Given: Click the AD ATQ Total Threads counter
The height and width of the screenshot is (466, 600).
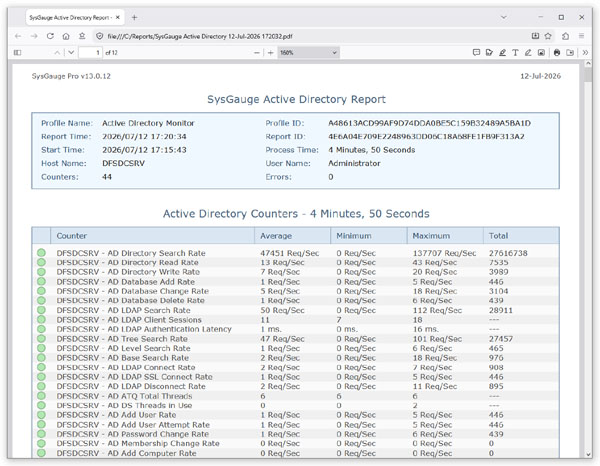Looking at the screenshot, I should pyautogui.click(x=124, y=396).
